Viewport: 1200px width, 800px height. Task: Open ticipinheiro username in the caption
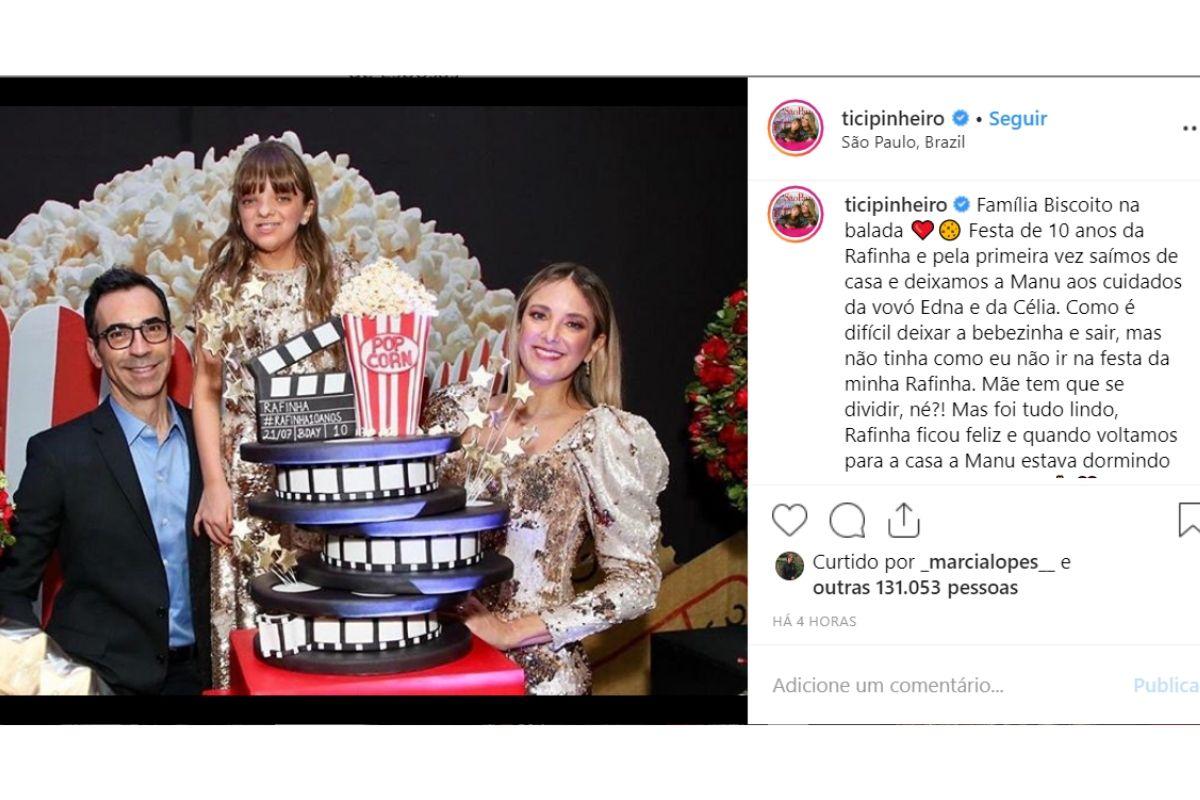click(x=897, y=205)
